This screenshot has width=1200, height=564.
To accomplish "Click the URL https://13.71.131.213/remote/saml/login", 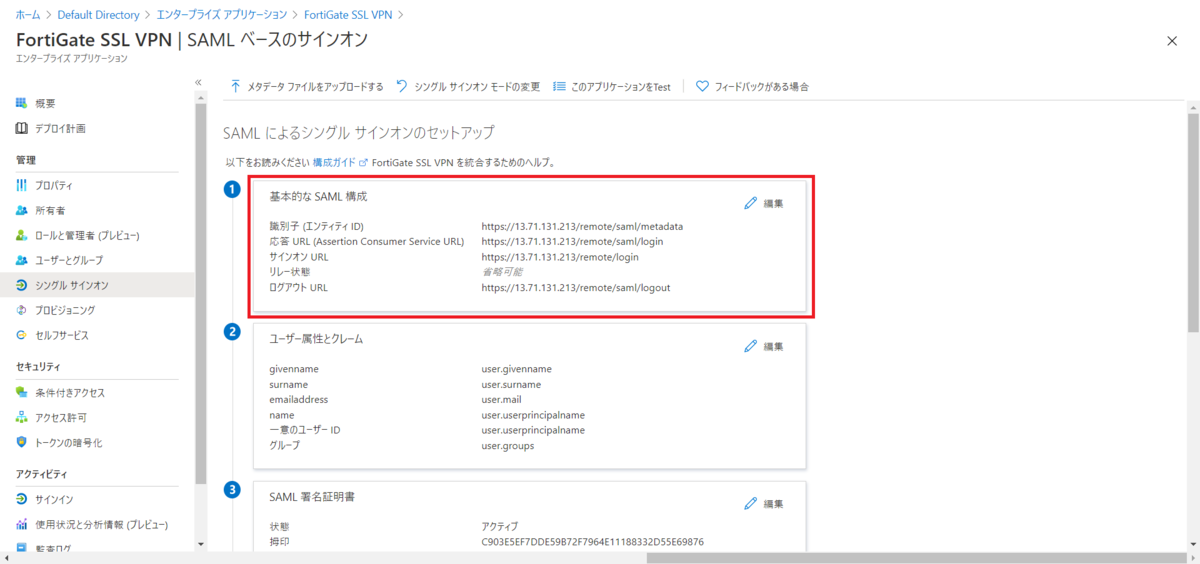I will pyautogui.click(x=572, y=241).
